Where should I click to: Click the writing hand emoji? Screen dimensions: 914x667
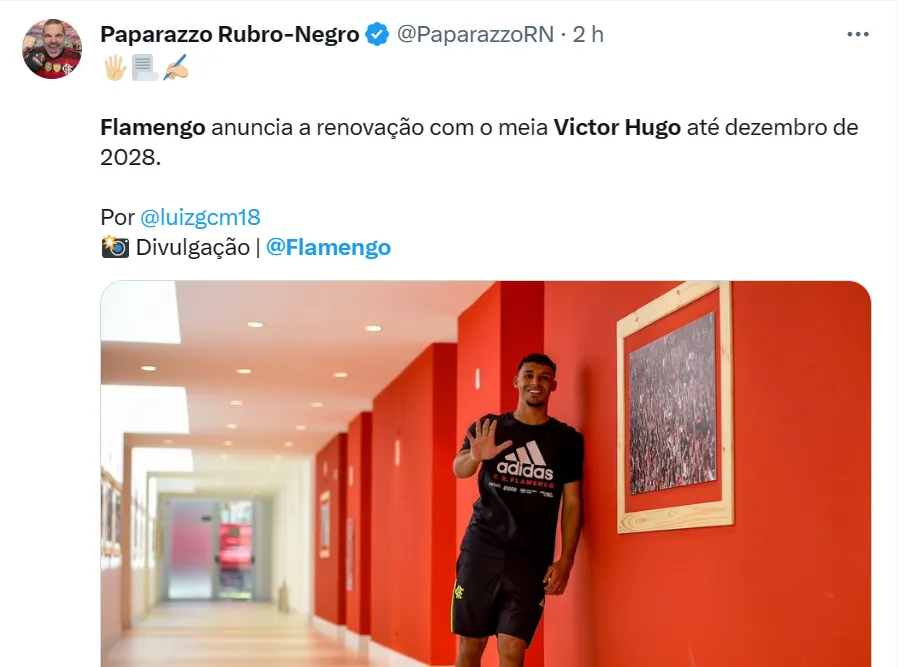pos(175,68)
